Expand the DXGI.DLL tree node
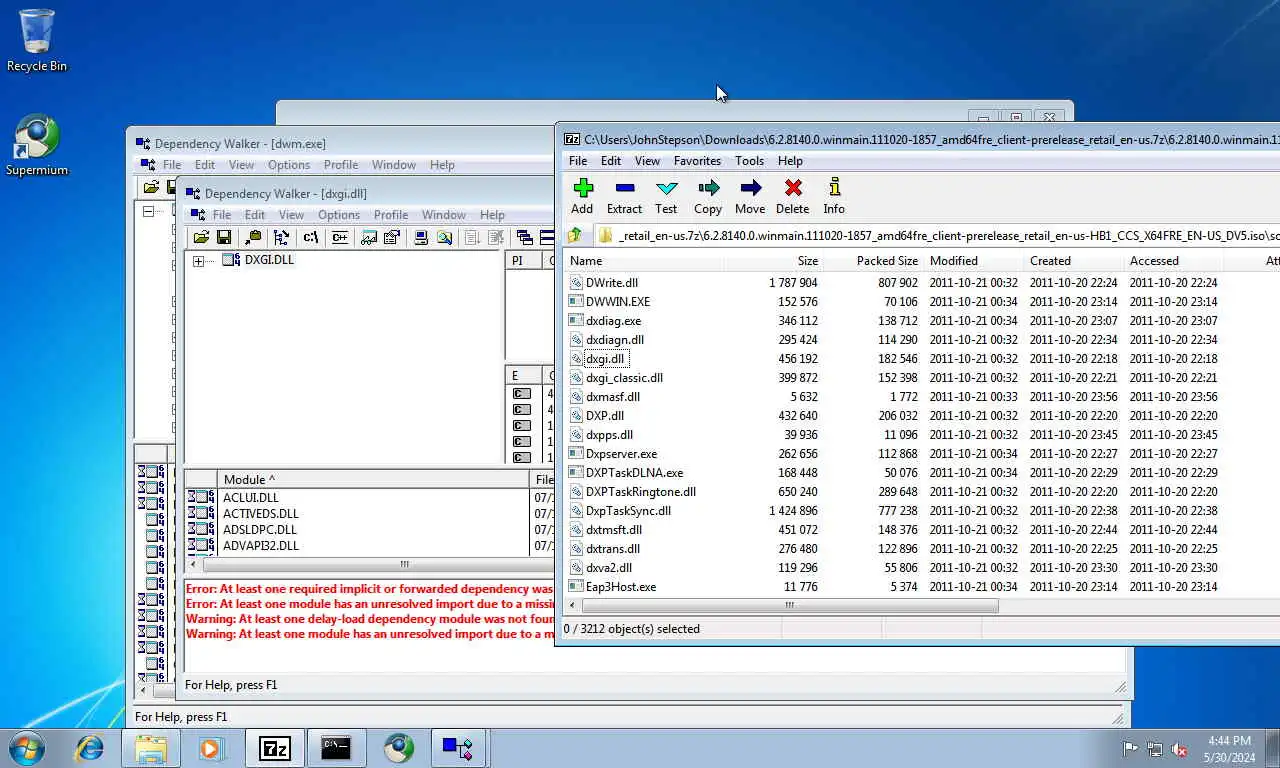Screen dimensions: 1280x768 click(198, 261)
